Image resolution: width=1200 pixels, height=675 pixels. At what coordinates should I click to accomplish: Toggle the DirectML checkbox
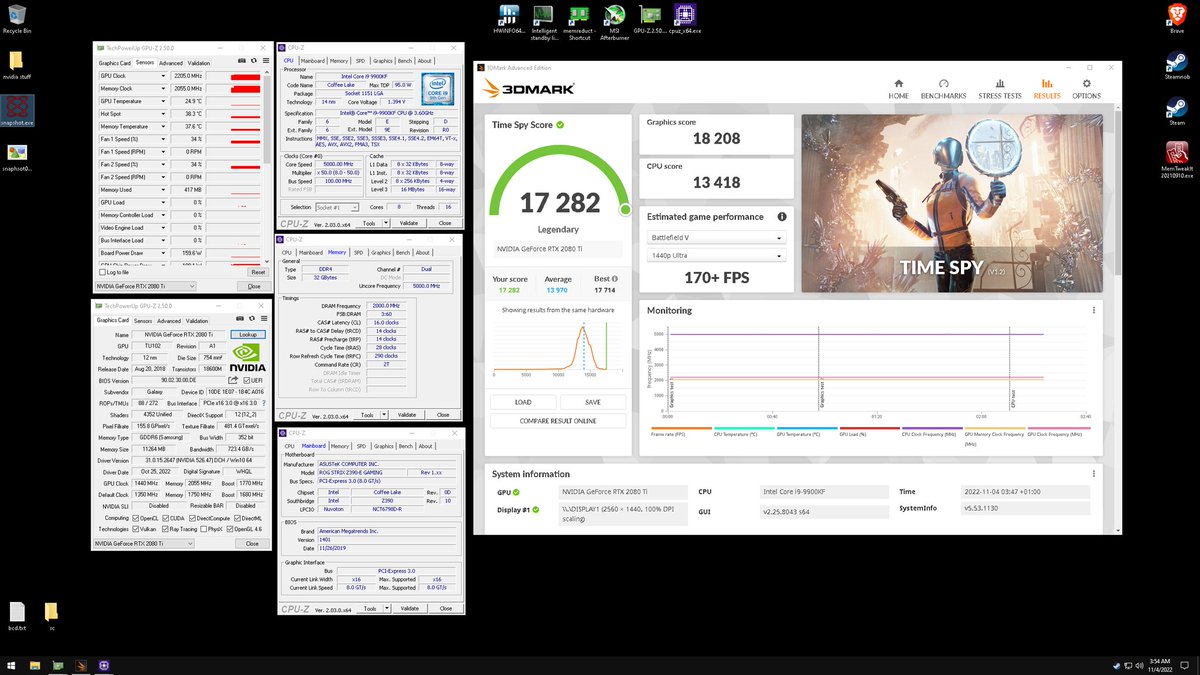tap(238, 518)
